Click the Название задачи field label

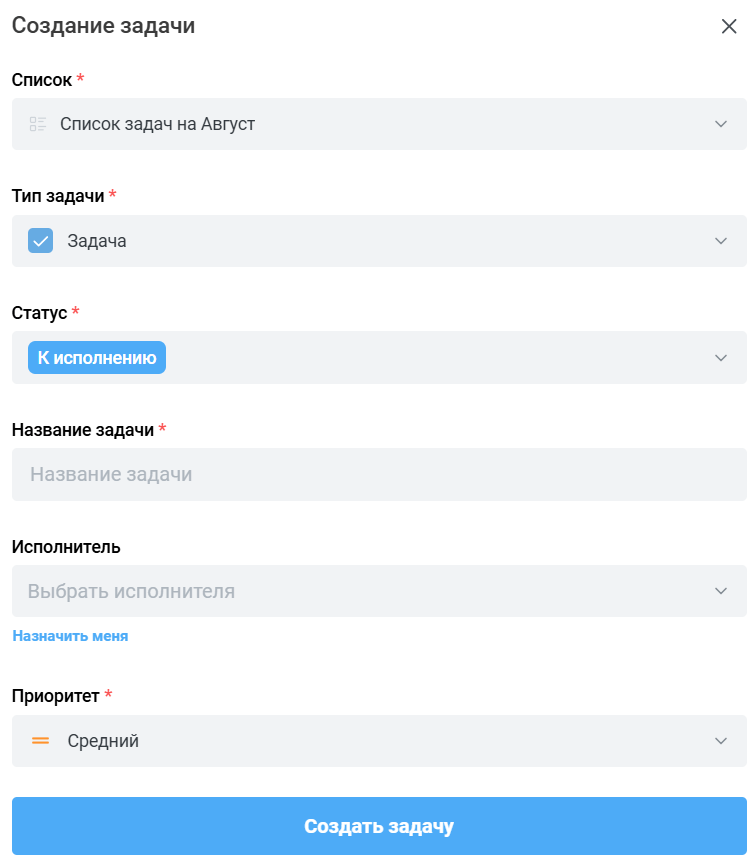point(83,430)
